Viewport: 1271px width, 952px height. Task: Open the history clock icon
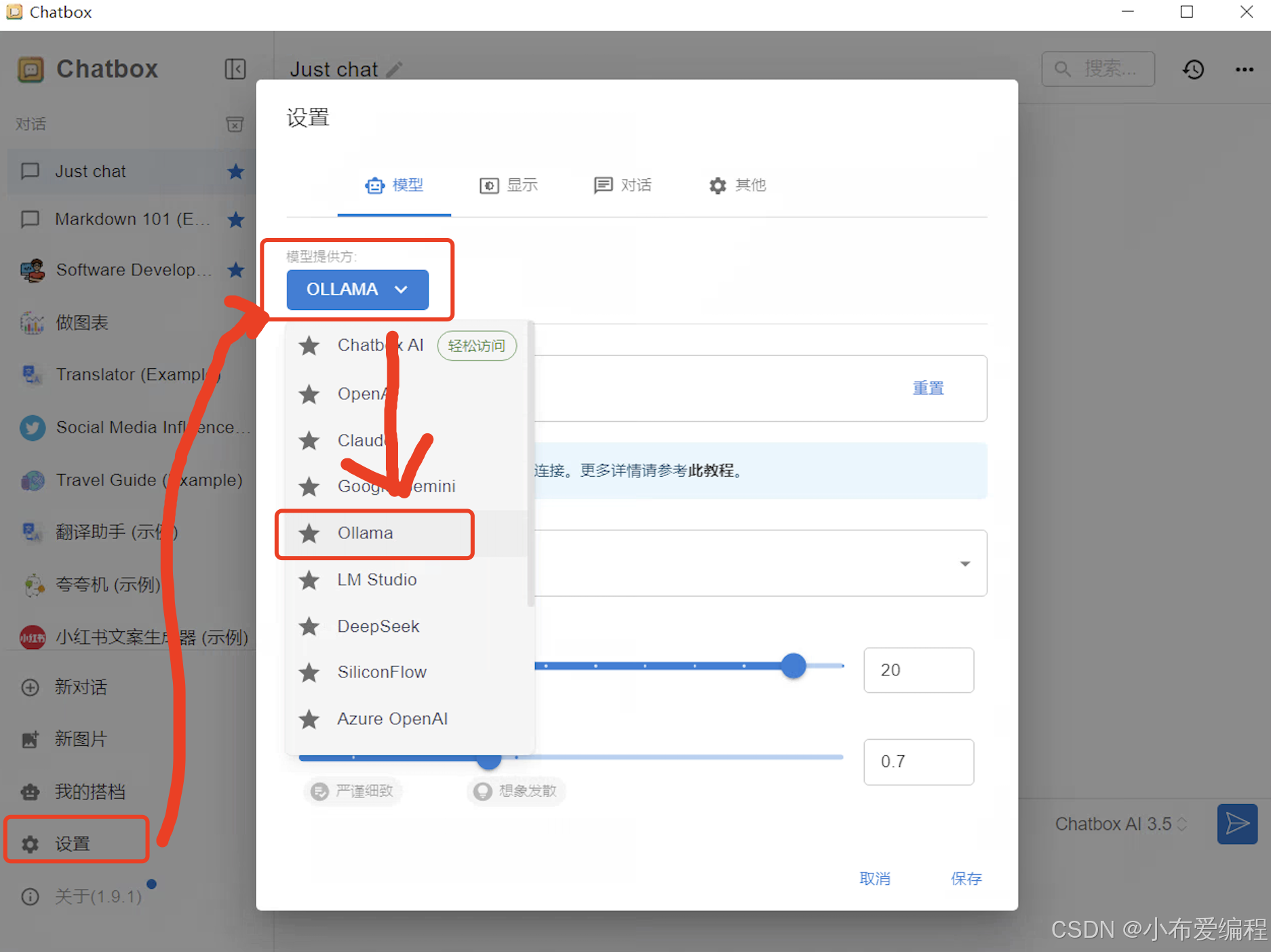point(1194,69)
